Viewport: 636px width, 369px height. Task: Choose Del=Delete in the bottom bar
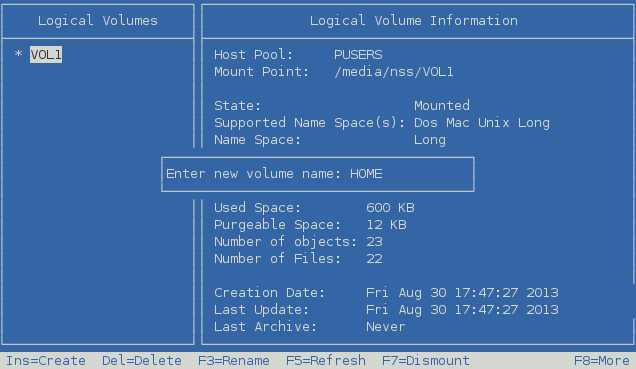click(142, 360)
